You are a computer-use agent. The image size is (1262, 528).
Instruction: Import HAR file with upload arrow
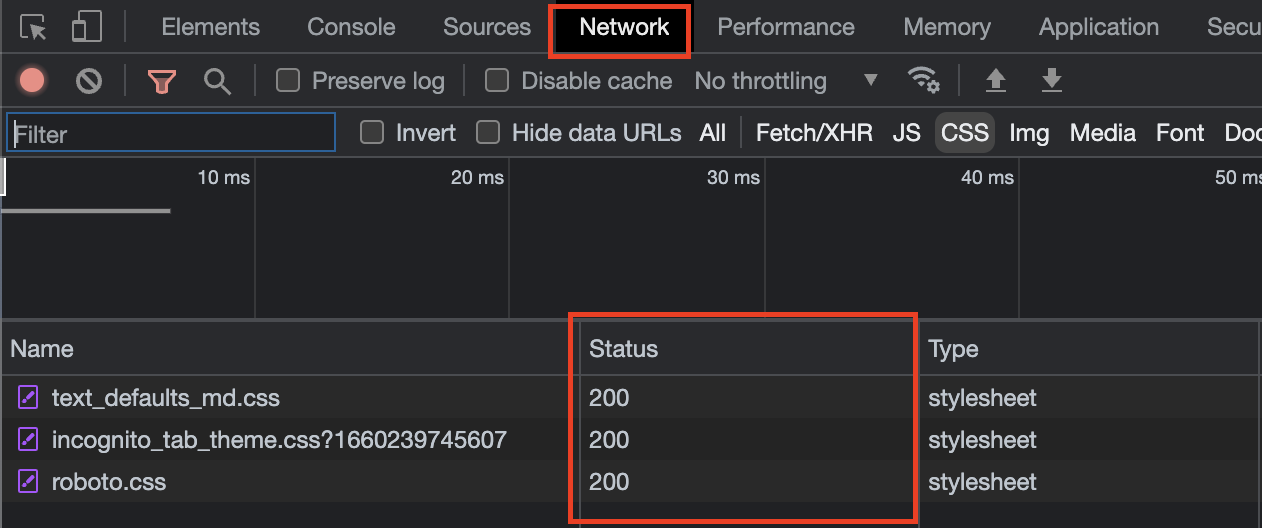pyautogui.click(x=995, y=80)
